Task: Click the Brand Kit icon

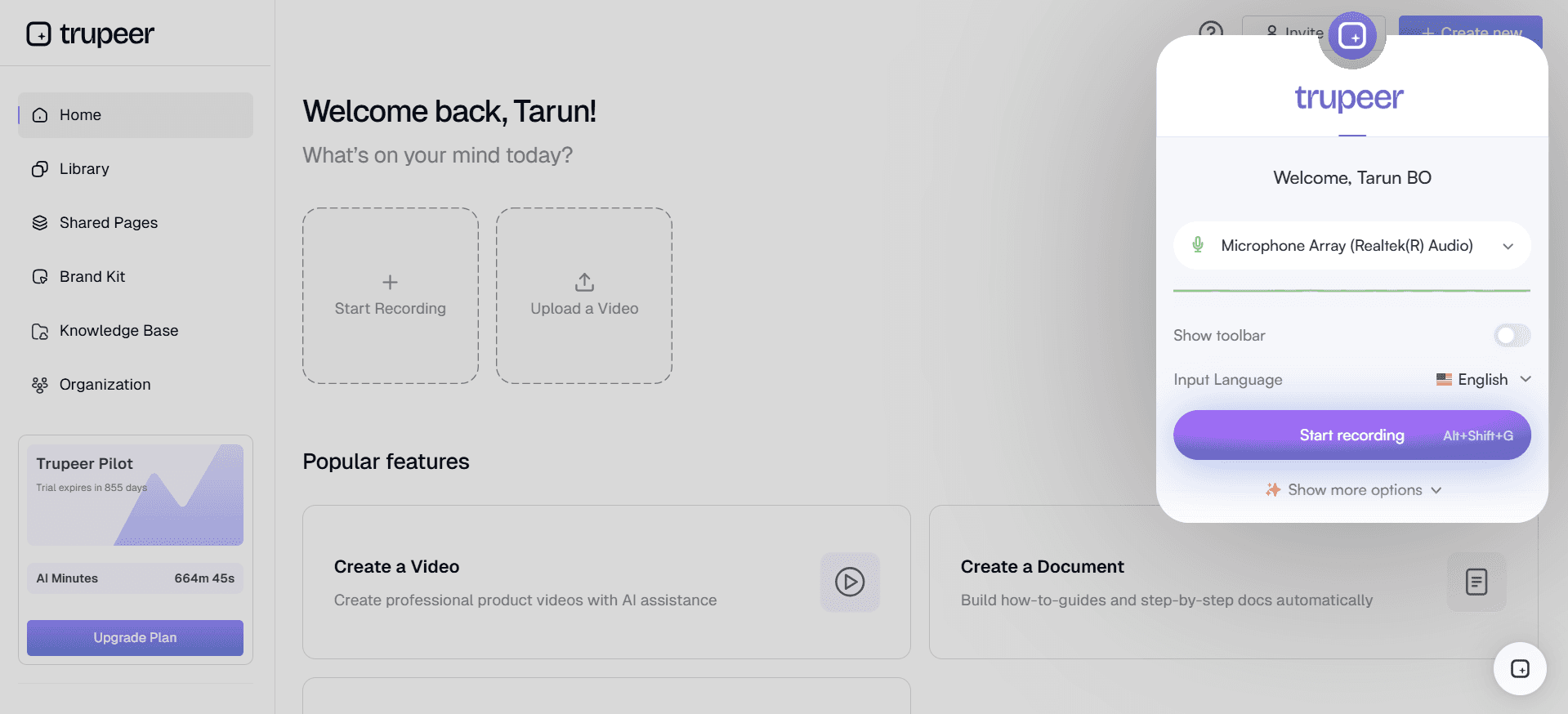Action: (40, 277)
